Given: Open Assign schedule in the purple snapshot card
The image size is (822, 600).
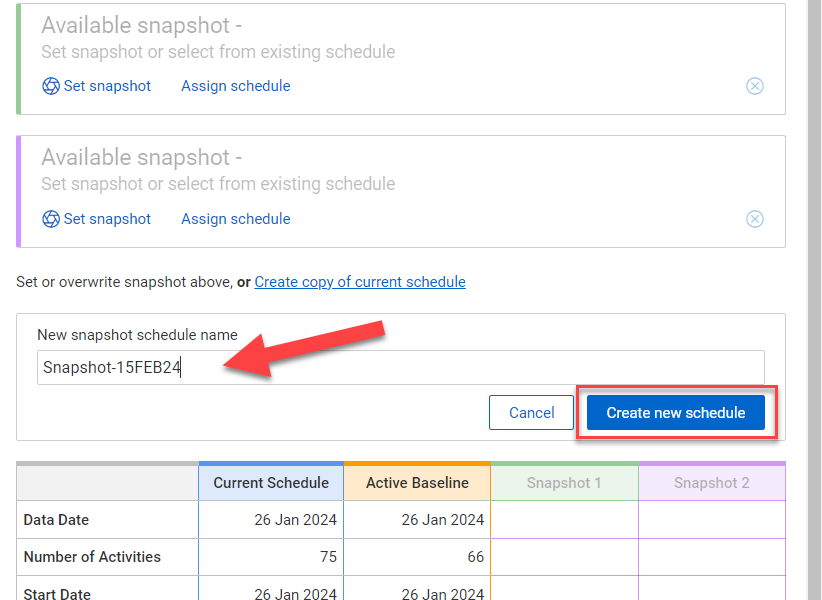Looking at the screenshot, I should click(x=235, y=219).
